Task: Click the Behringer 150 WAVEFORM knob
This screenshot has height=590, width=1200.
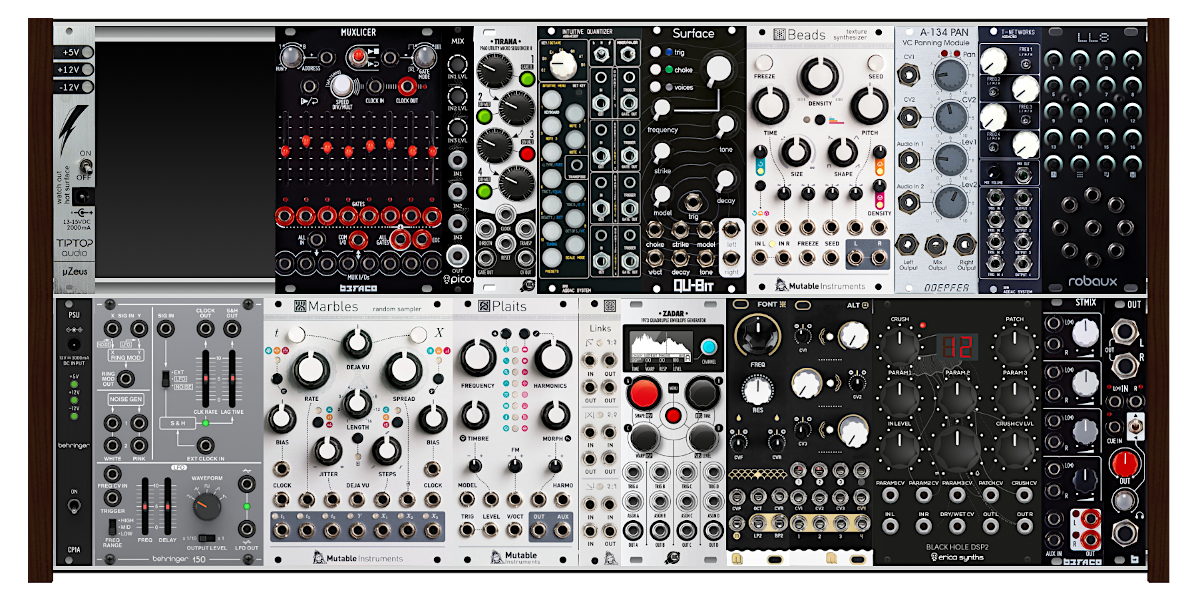Action: (208, 506)
